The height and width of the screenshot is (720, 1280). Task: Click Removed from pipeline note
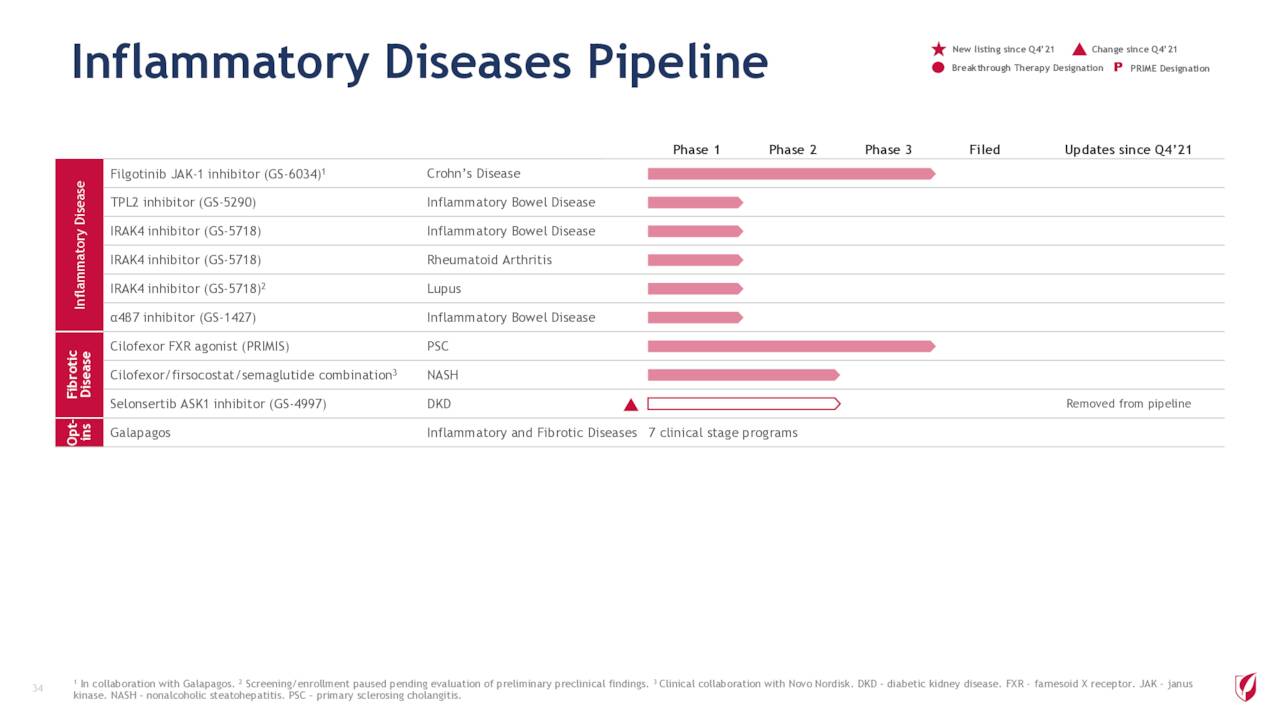coord(1129,404)
